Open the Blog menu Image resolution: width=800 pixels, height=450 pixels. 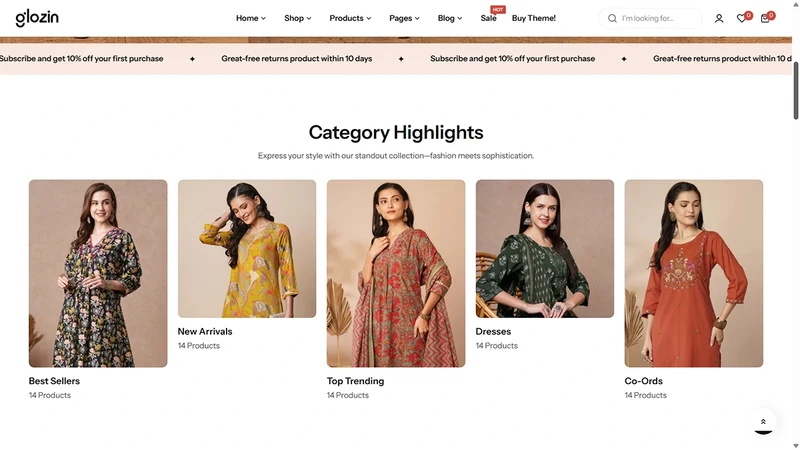pos(449,18)
